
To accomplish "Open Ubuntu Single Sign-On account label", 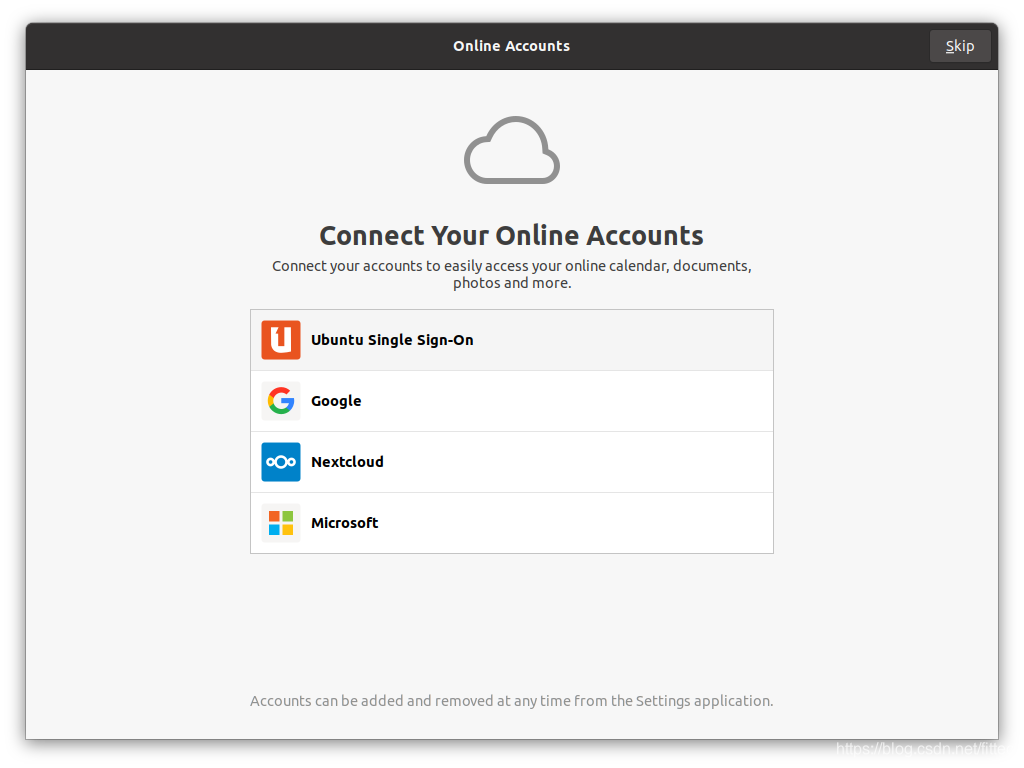I will click(392, 340).
